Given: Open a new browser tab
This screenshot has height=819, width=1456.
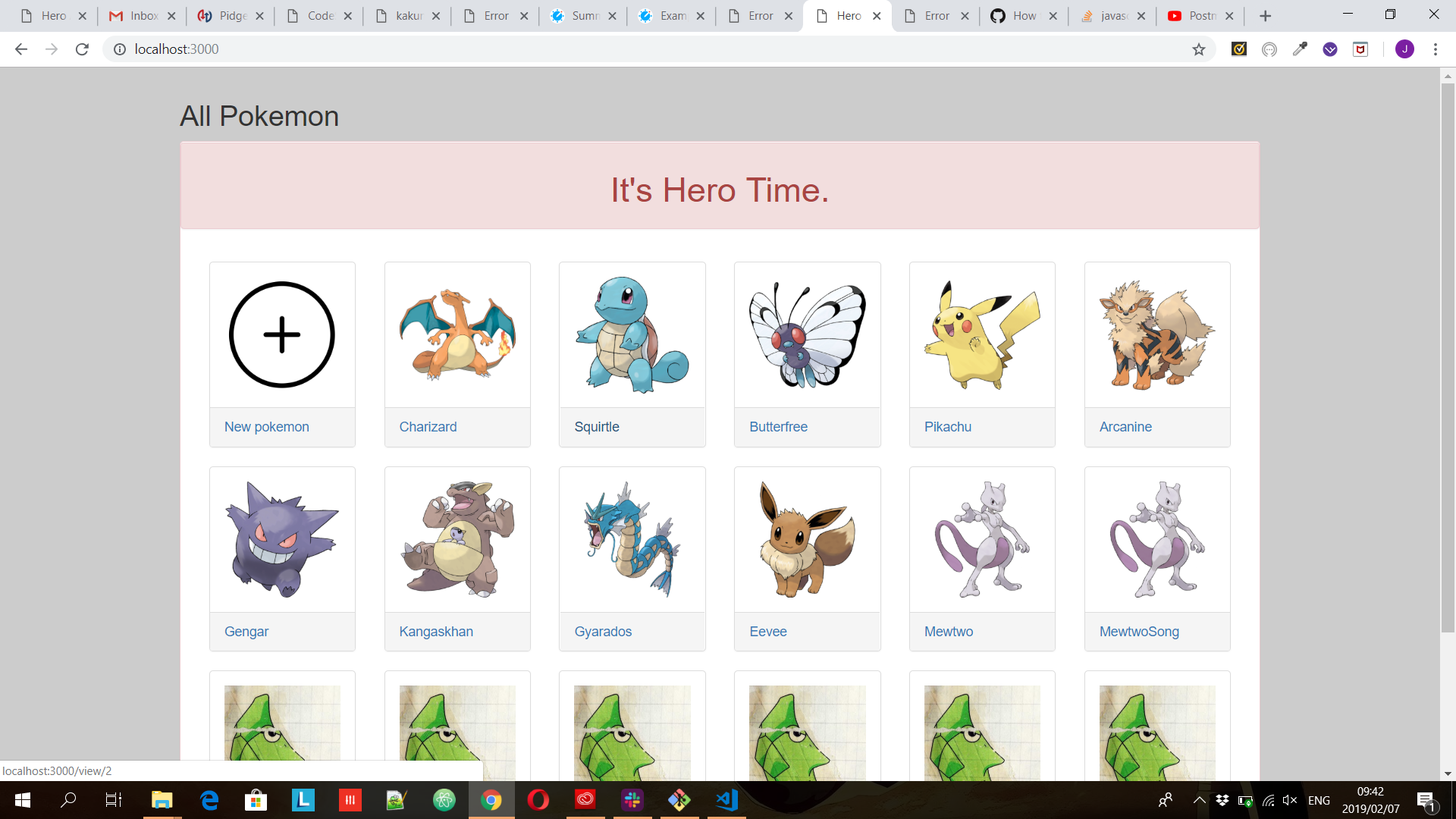Looking at the screenshot, I should [x=1265, y=16].
